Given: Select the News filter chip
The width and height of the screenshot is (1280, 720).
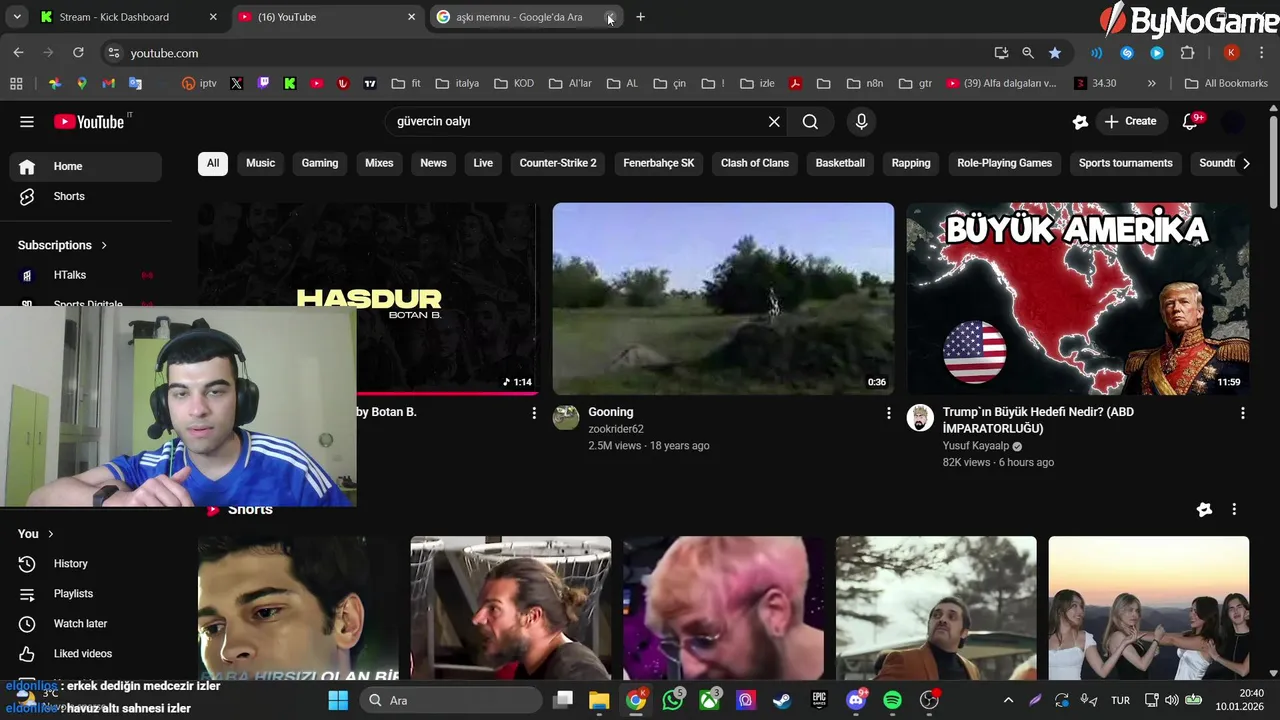Looking at the screenshot, I should (x=433, y=163).
